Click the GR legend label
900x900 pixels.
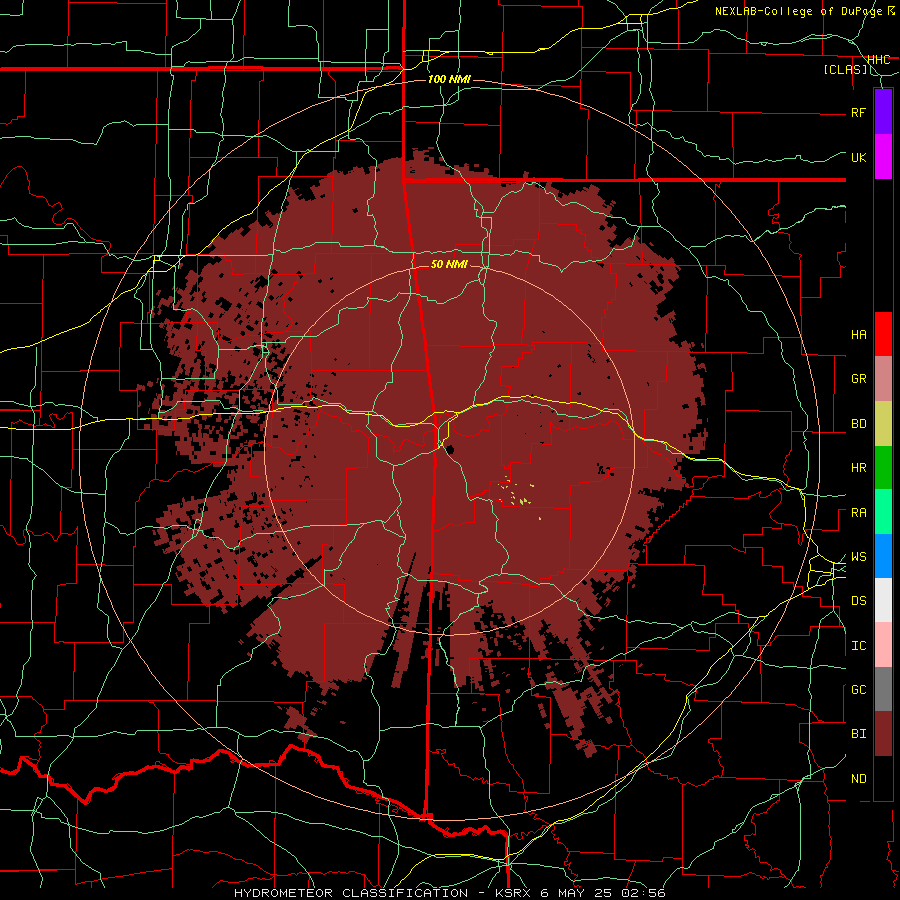click(858, 379)
